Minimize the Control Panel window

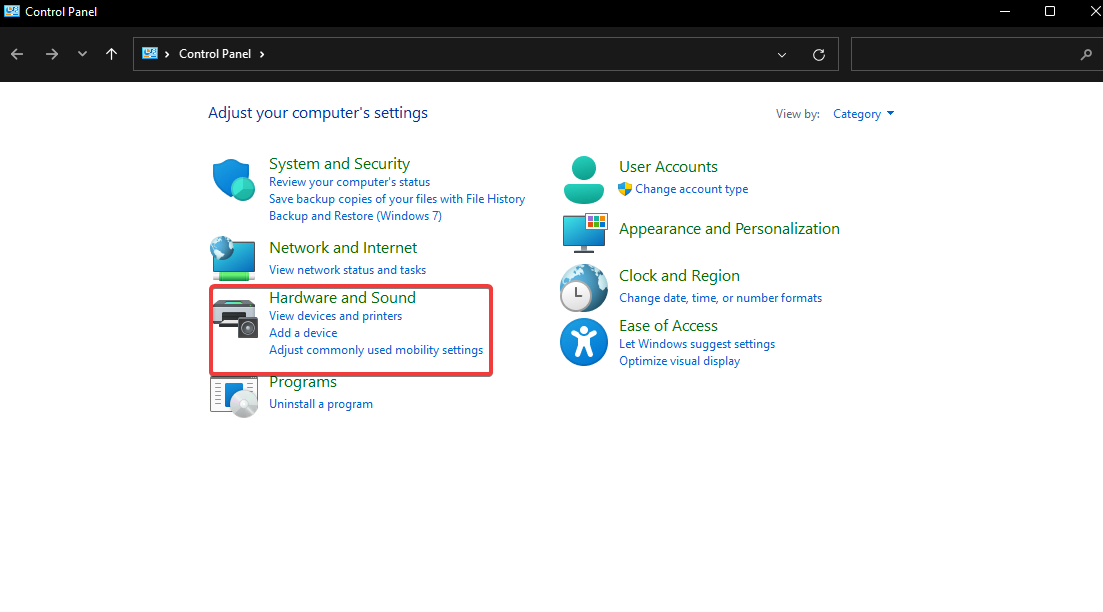(x=1005, y=11)
